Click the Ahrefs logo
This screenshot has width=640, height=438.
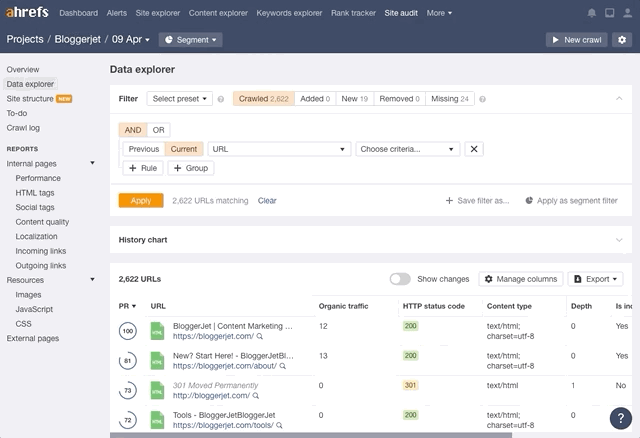pos(27,13)
